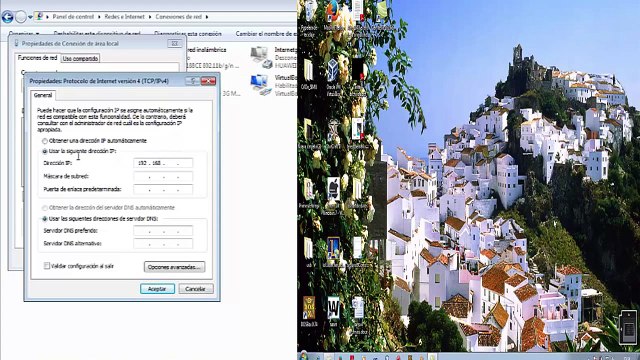640x360 pixels.
Task: Click the Redes e Internet breadcrumb
Action: 124,17
